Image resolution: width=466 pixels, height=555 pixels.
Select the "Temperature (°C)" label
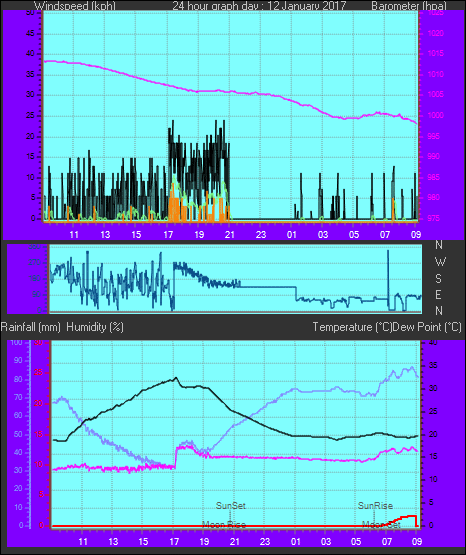tap(352, 327)
